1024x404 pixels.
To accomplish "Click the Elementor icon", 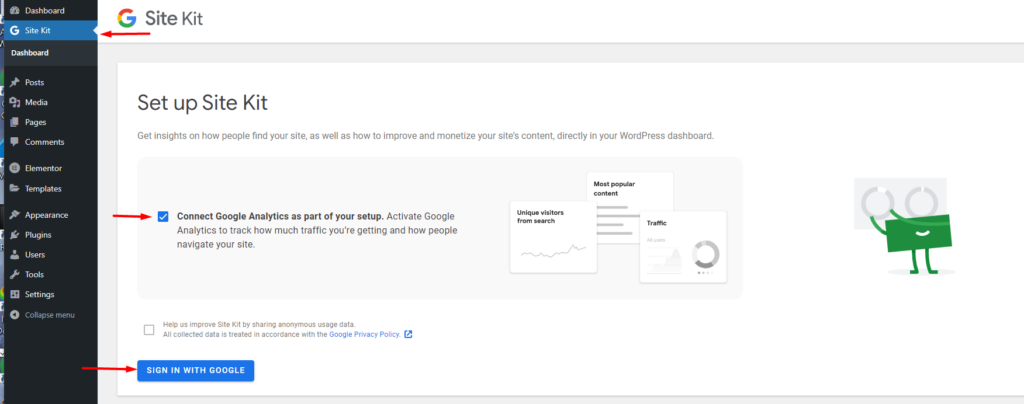I will click(x=14, y=168).
